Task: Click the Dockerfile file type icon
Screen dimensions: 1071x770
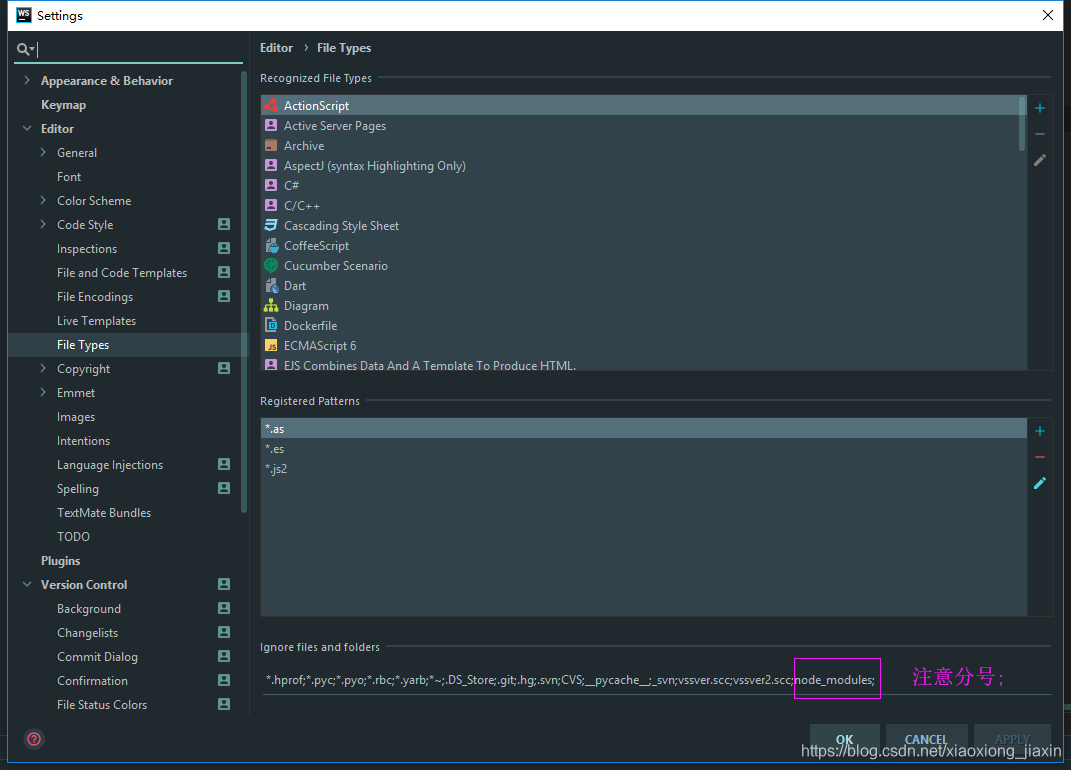Action: (x=271, y=325)
